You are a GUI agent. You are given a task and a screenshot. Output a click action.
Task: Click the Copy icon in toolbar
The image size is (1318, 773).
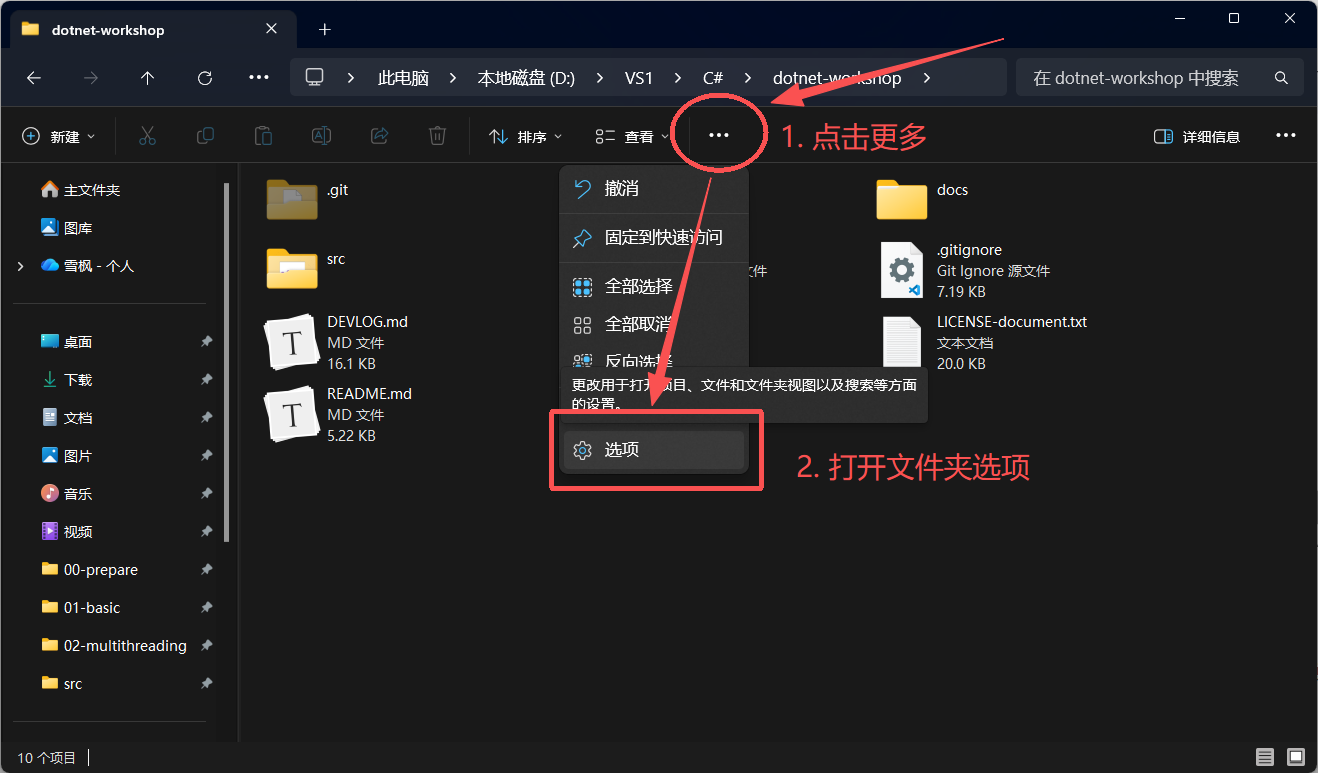pos(205,136)
